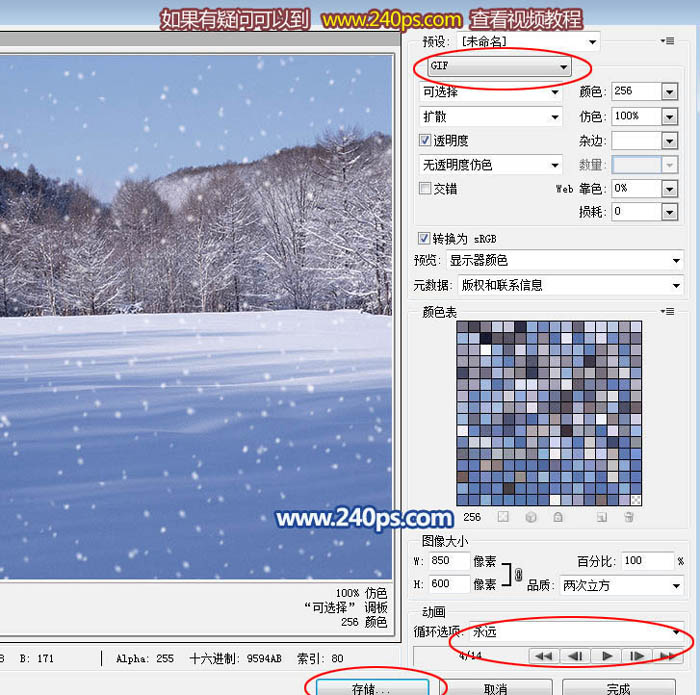The image size is (700, 695).
Task: Expand the 损耗 lossy dropdown arrow
Action: [670, 212]
